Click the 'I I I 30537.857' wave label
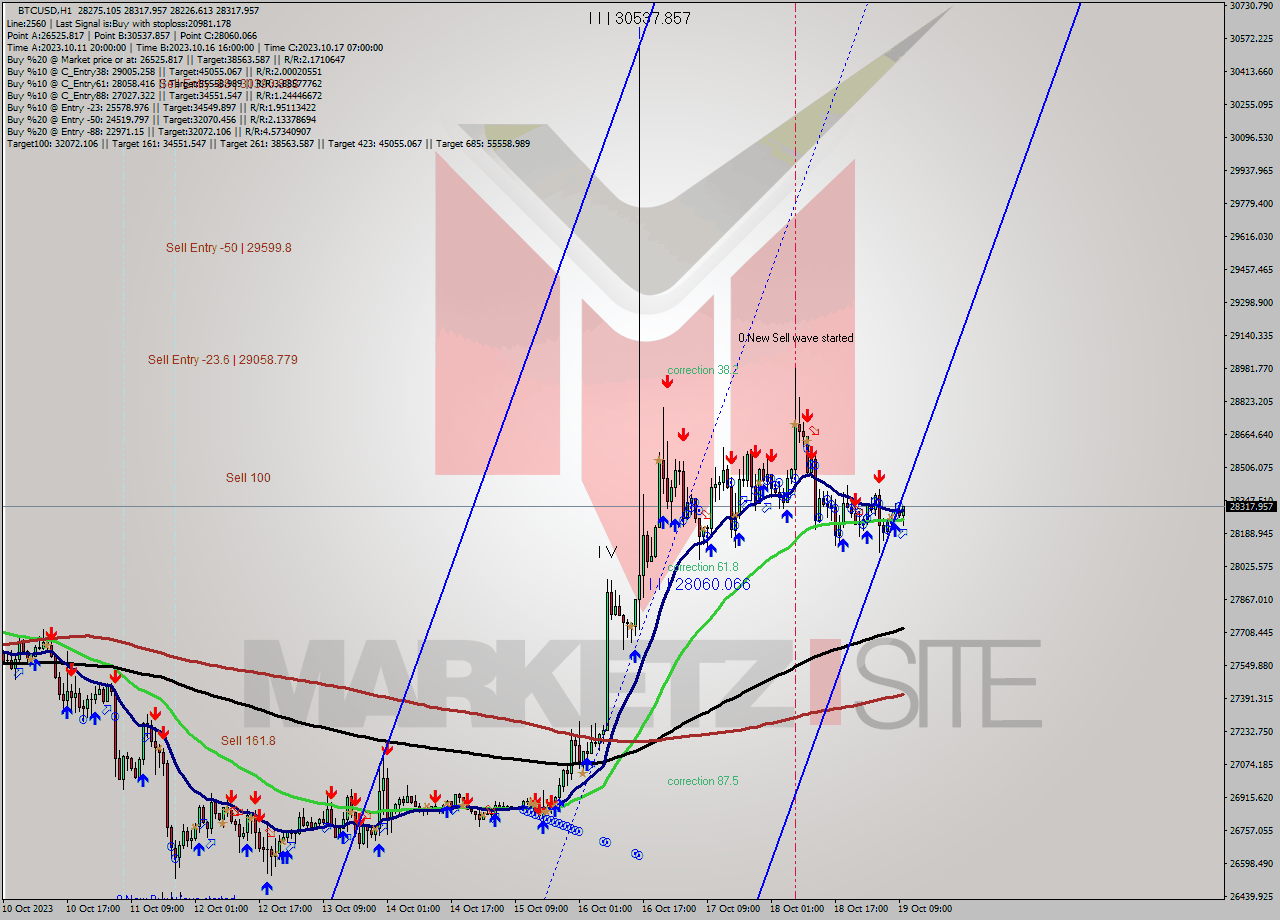The image size is (1280, 920). click(x=639, y=18)
